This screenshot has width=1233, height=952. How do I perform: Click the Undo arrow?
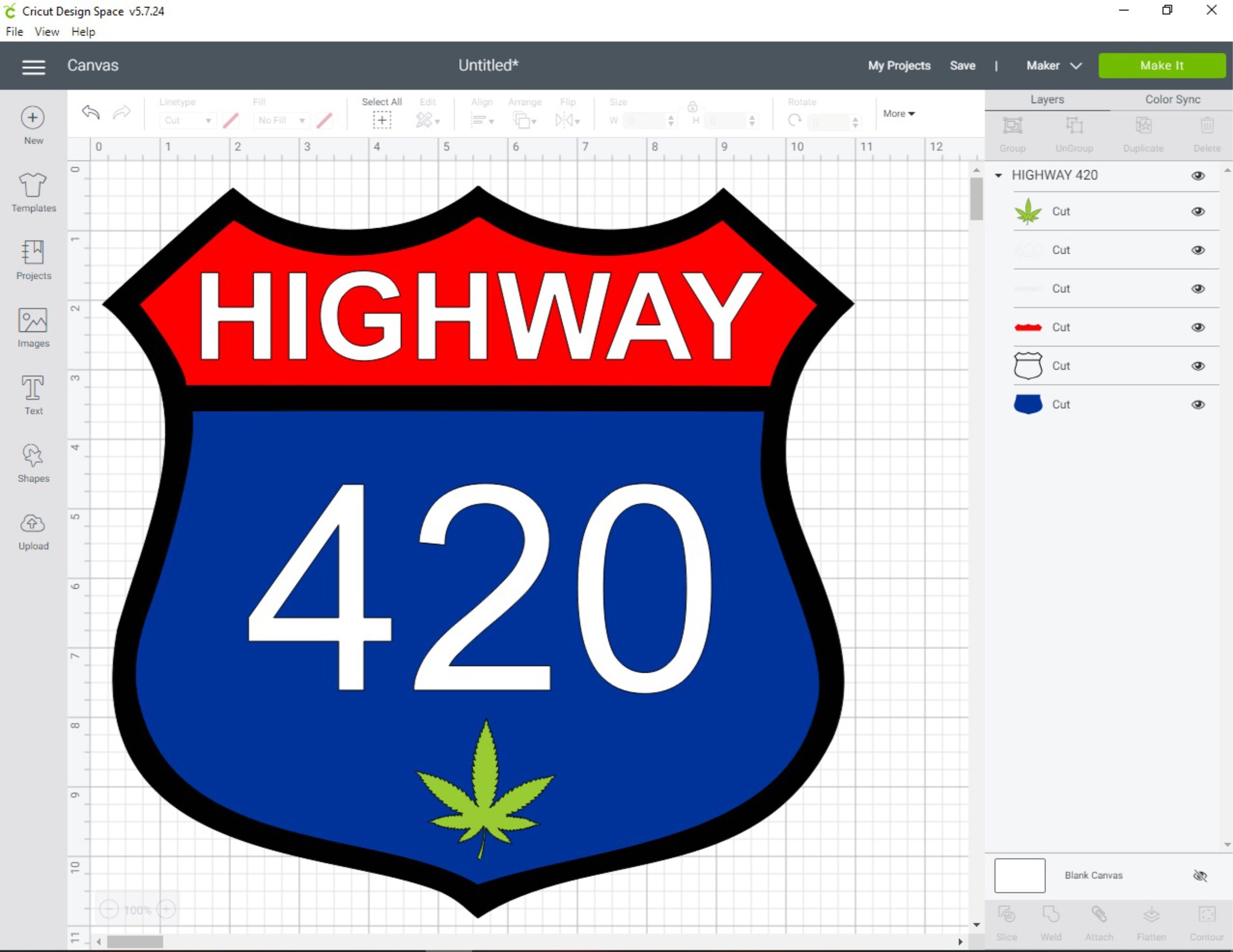click(90, 113)
